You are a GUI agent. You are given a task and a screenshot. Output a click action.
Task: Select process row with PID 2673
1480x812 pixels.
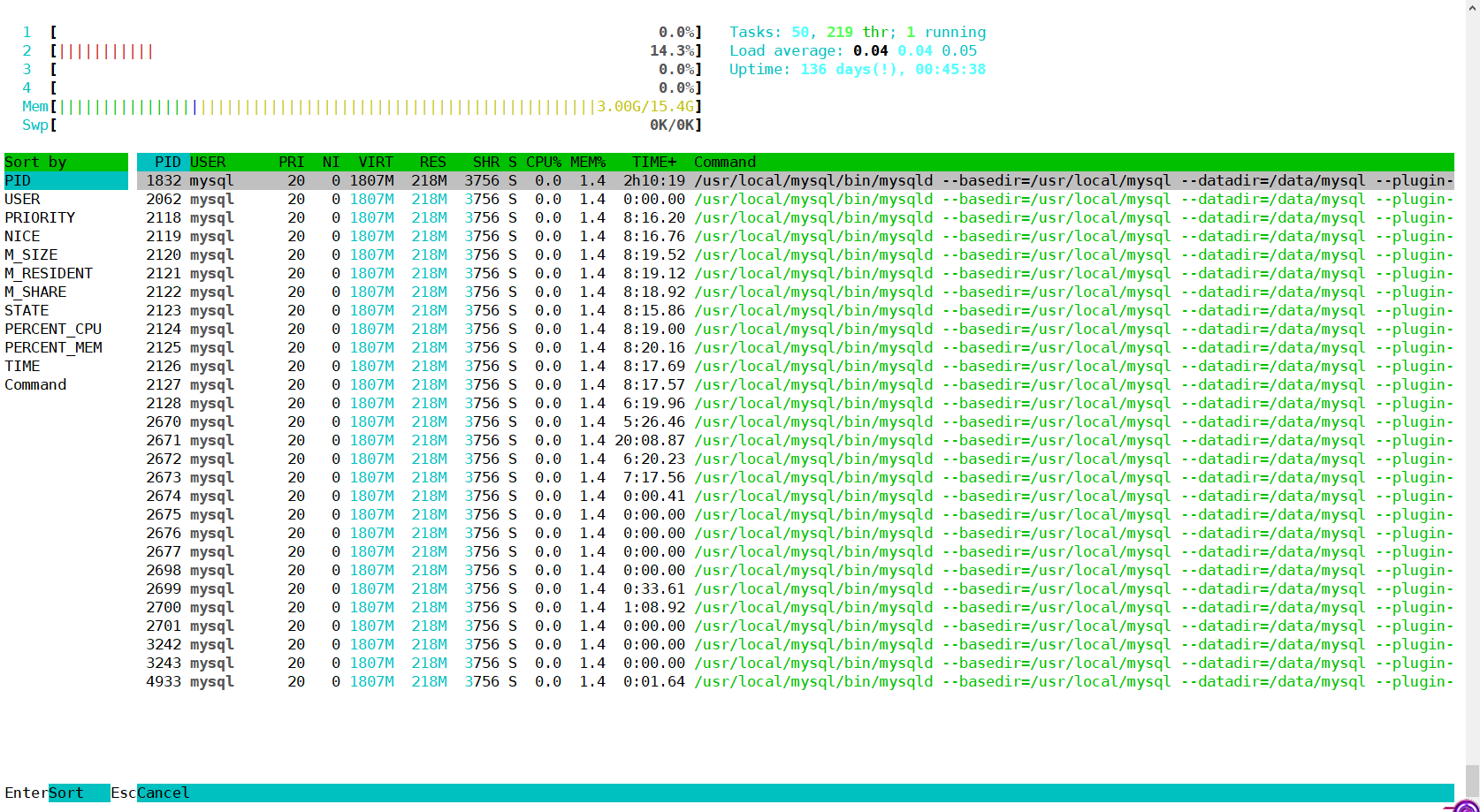[x=796, y=477]
